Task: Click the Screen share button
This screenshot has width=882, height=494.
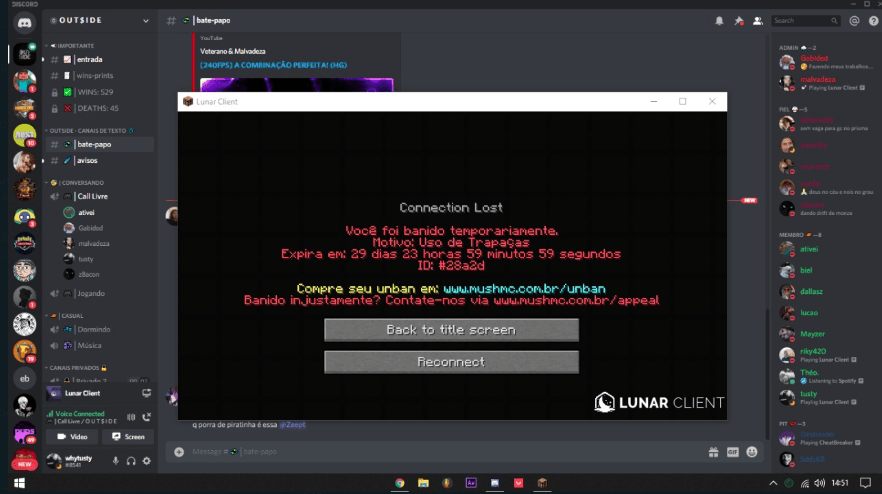Action: [x=128, y=437]
